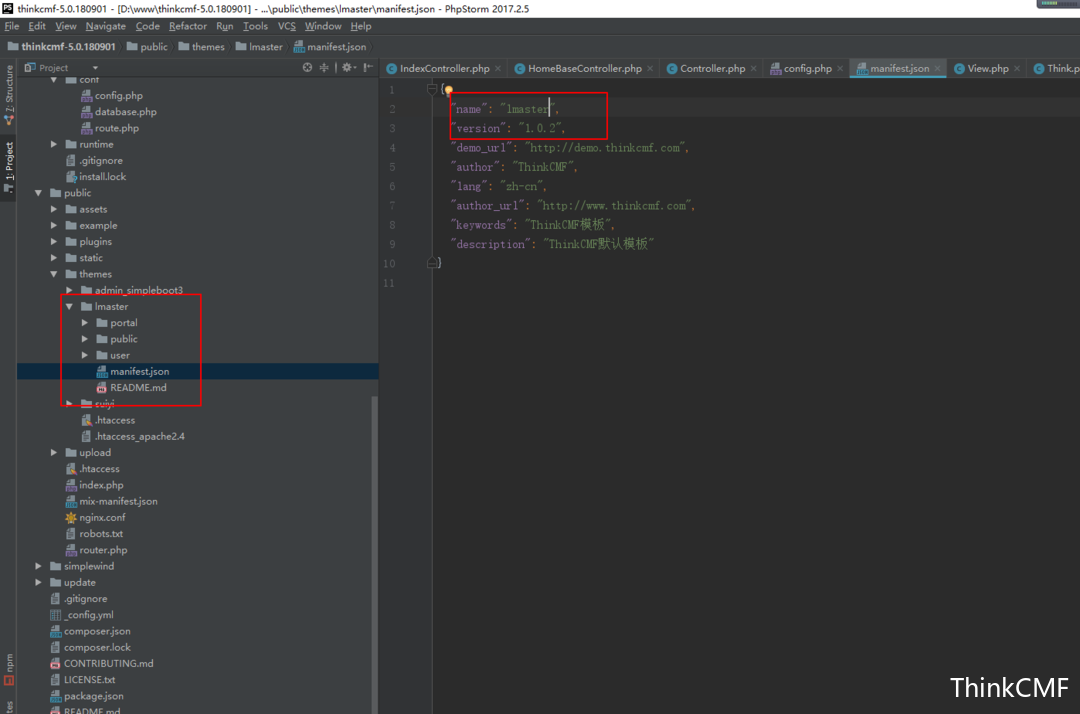1080x714 pixels.
Task: Open the VCS menu
Action: pos(287,26)
